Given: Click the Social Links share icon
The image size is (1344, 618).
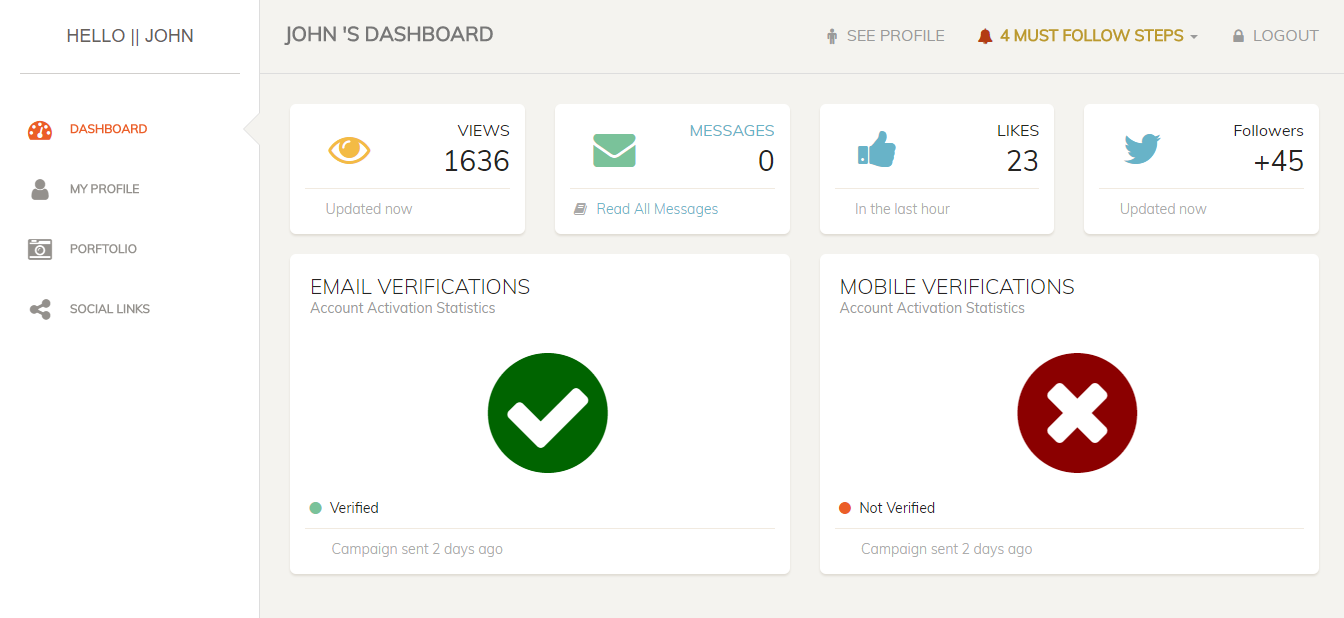Looking at the screenshot, I should 40,309.
